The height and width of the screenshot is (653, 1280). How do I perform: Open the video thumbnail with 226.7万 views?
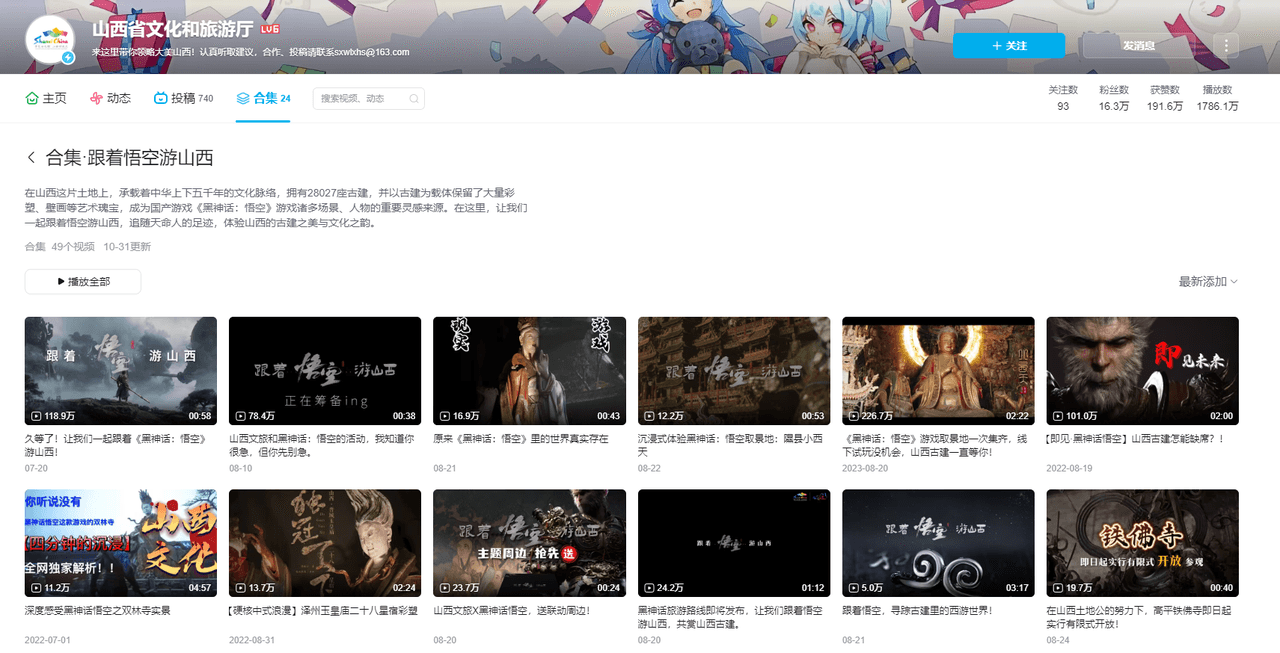tap(938, 370)
